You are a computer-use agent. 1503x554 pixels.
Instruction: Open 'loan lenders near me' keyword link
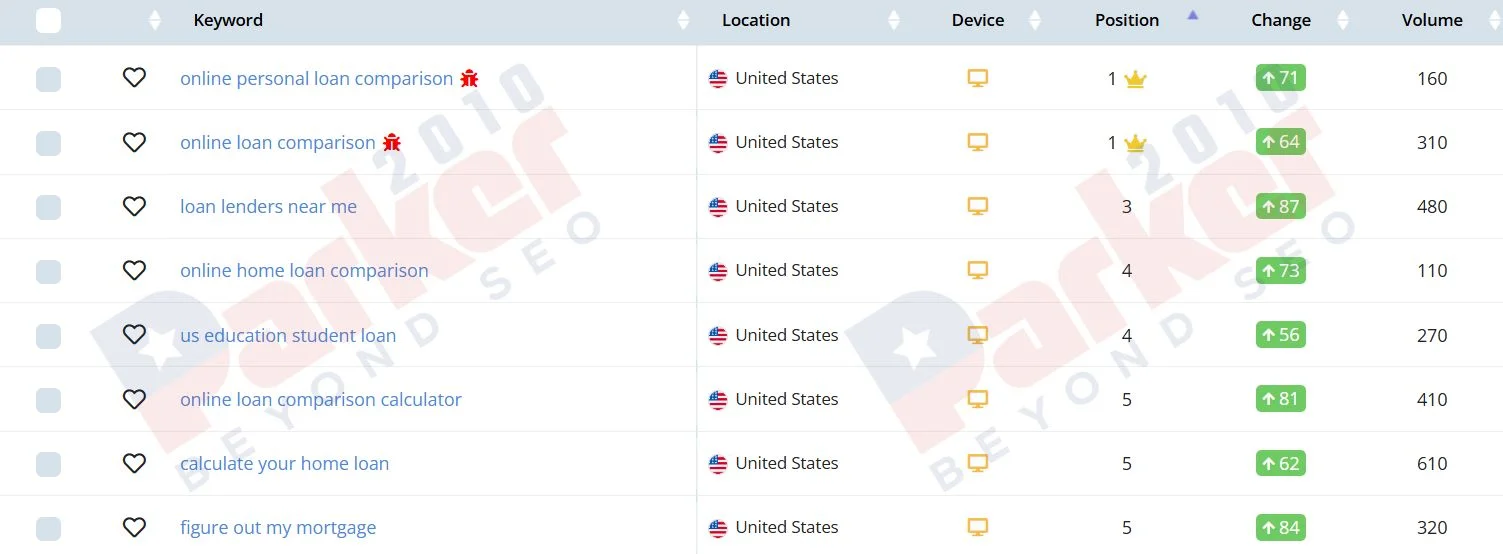(x=268, y=206)
